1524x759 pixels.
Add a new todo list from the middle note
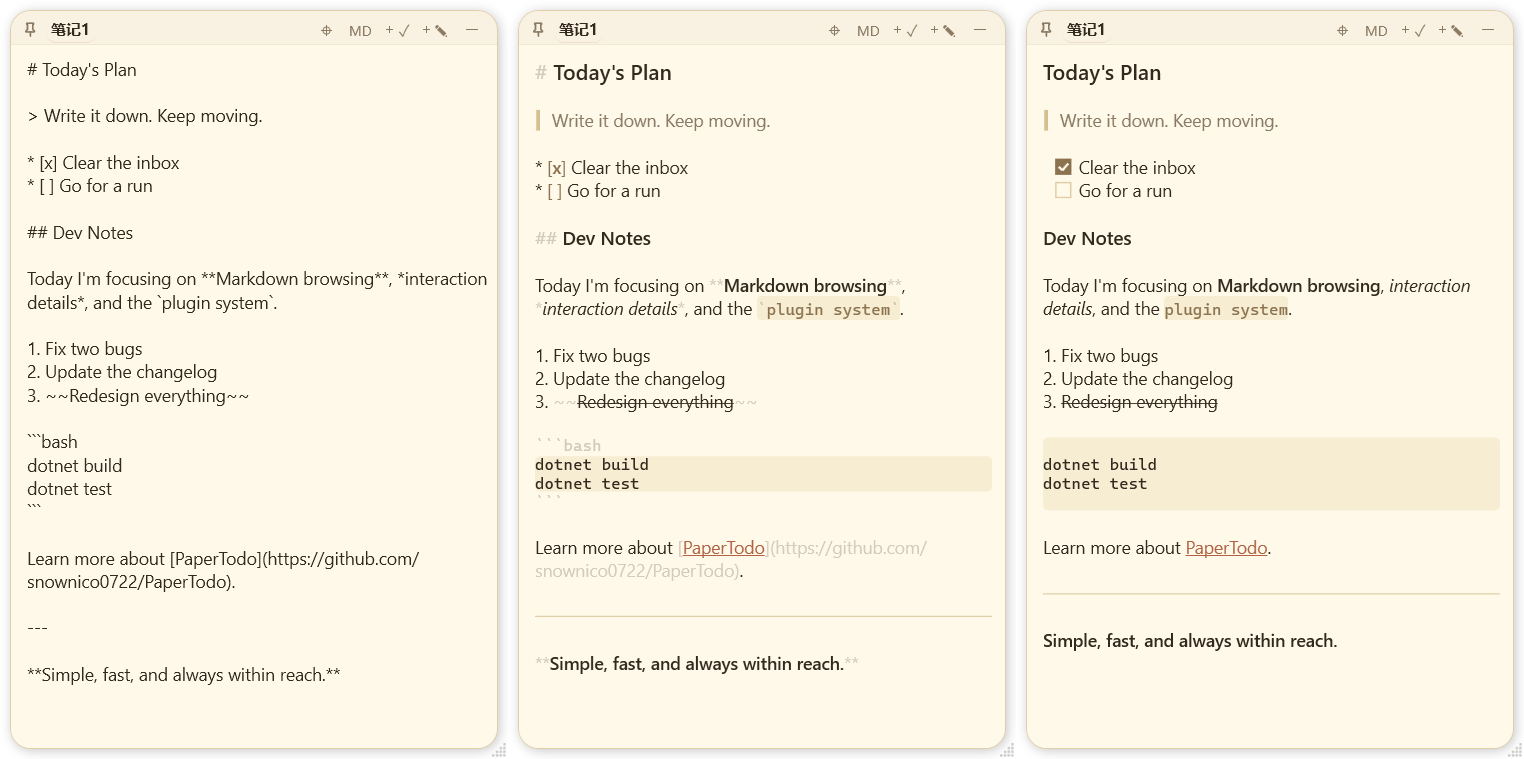coord(906,30)
